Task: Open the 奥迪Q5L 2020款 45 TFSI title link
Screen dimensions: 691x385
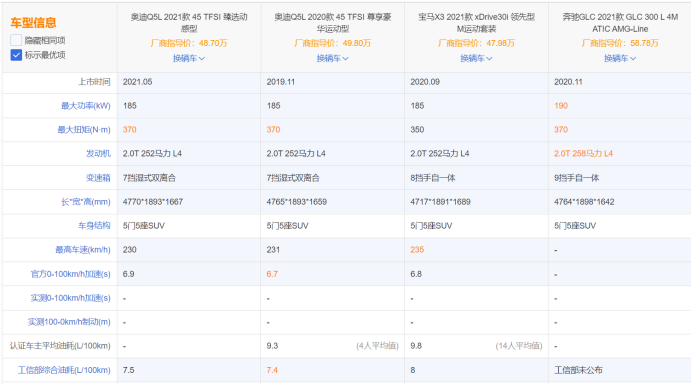Action: point(332,23)
